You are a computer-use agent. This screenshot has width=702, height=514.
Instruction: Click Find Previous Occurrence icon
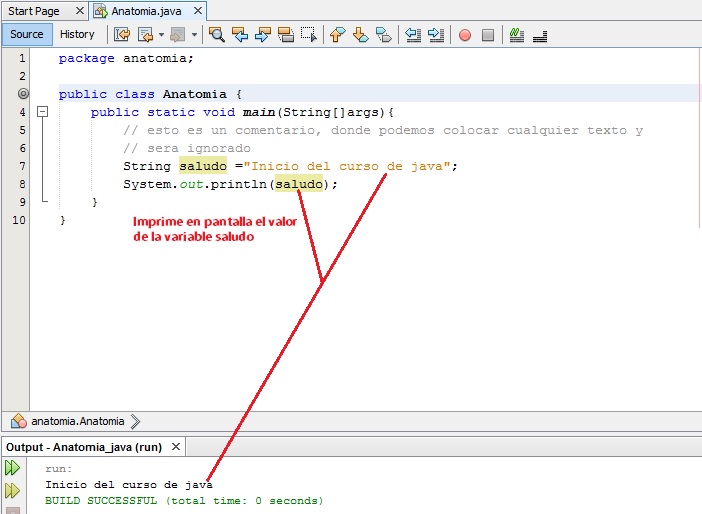(240, 35)
